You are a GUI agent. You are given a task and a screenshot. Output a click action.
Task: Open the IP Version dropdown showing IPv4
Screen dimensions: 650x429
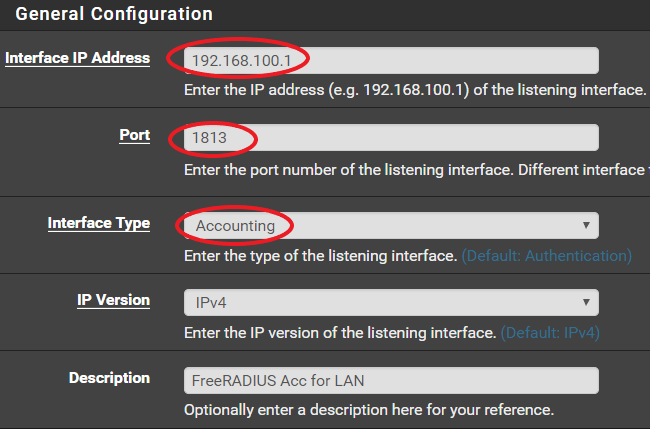(390, 302)
